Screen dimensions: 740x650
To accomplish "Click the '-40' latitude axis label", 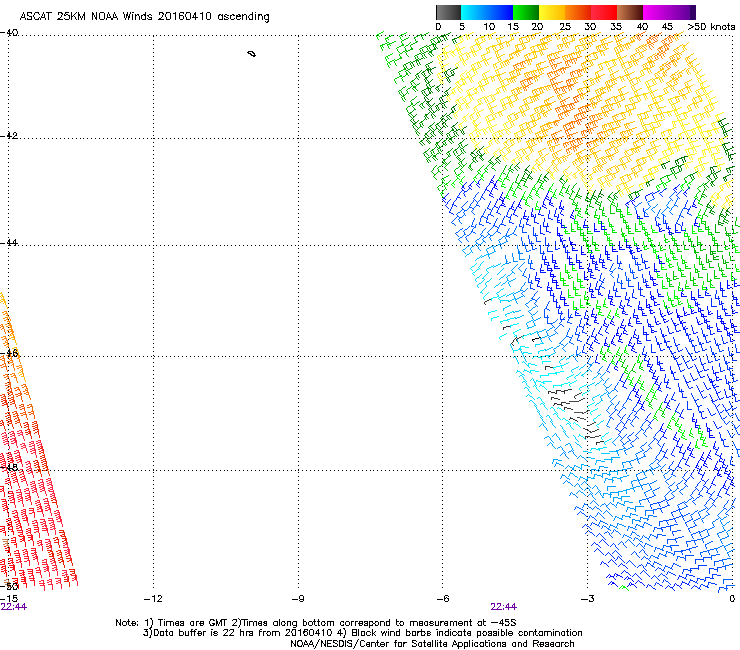I will point(9,33).
